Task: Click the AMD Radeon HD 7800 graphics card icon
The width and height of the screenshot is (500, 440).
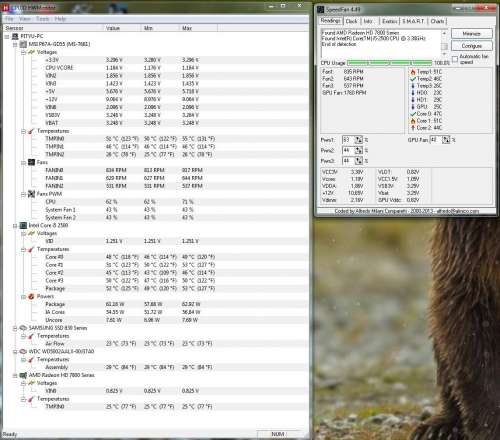Action: 23,375
